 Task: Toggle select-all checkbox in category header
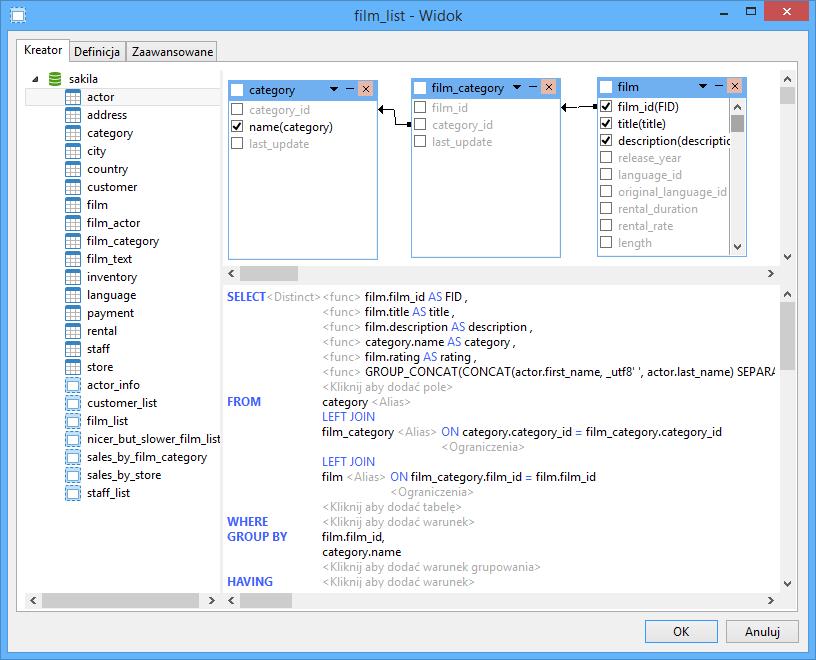point(237,90)
